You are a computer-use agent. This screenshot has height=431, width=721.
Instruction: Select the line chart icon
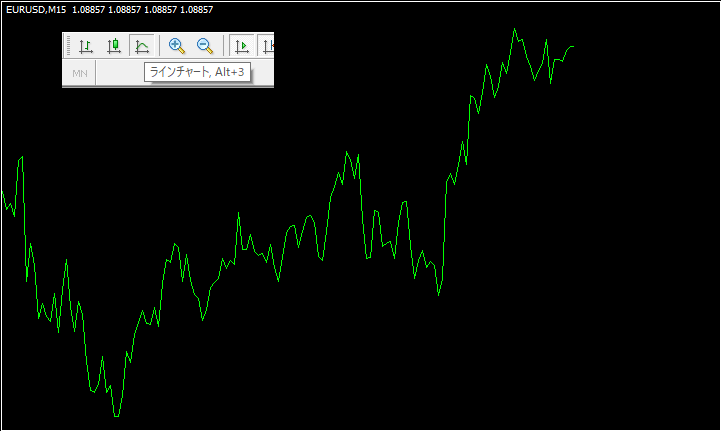[x=142, y=46]
